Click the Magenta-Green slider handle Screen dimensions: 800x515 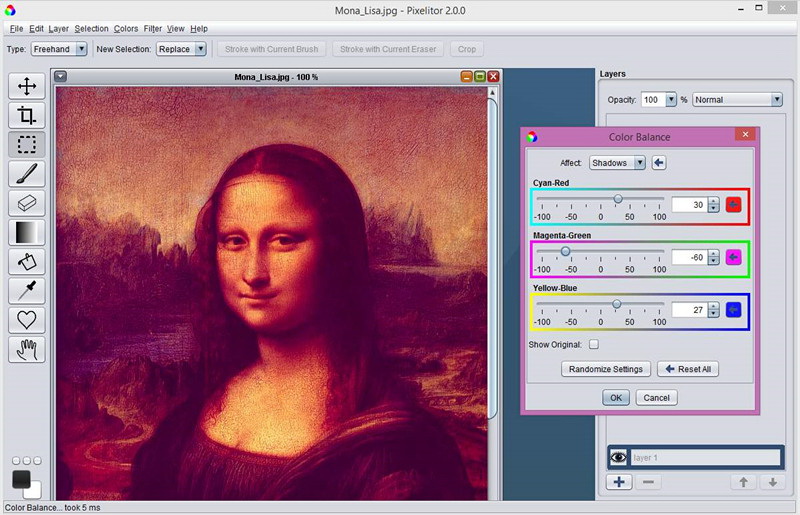(x=565, y=251)
